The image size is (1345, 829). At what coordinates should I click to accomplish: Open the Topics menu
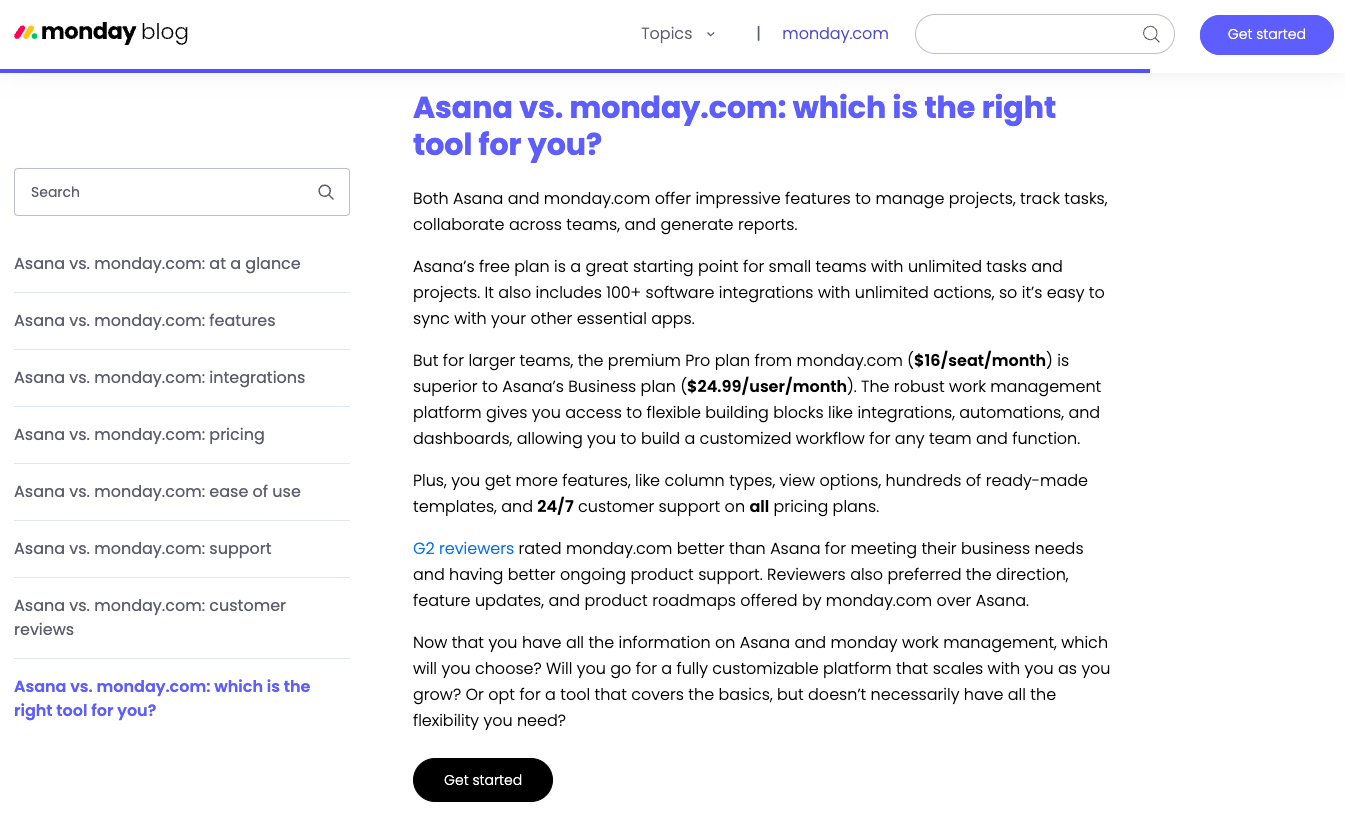tap(667, 34)
